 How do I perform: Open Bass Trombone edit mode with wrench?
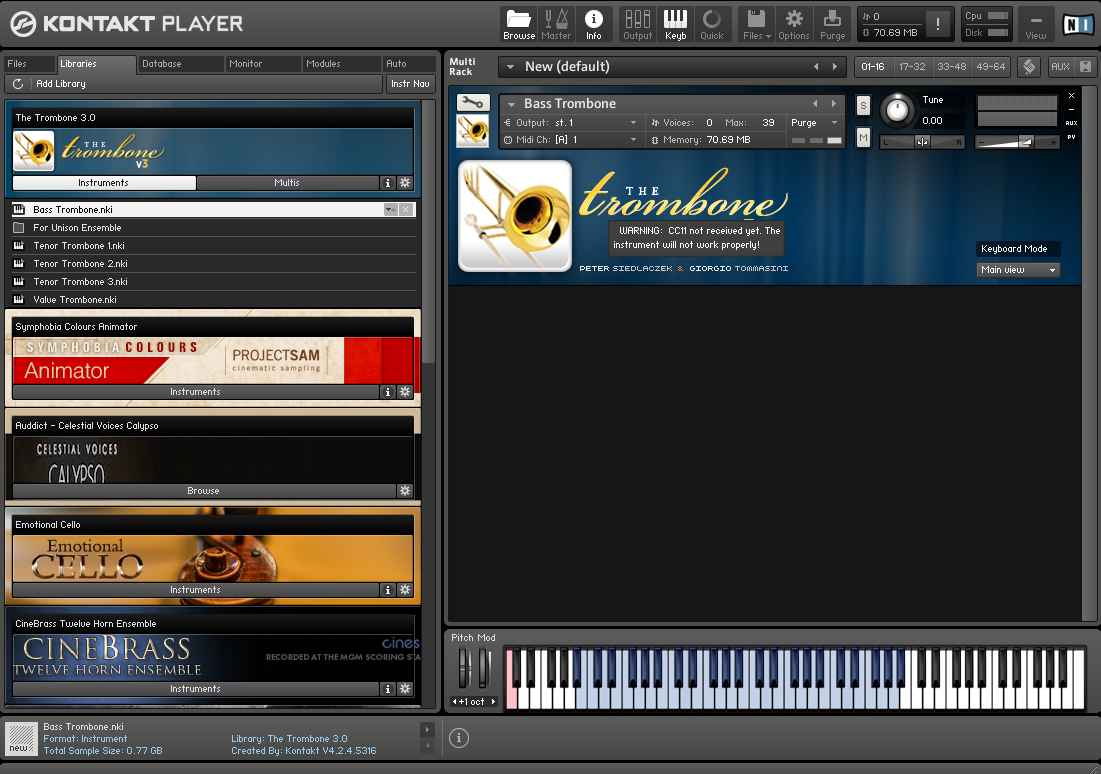pyautogui.click(x=473, y=103)
